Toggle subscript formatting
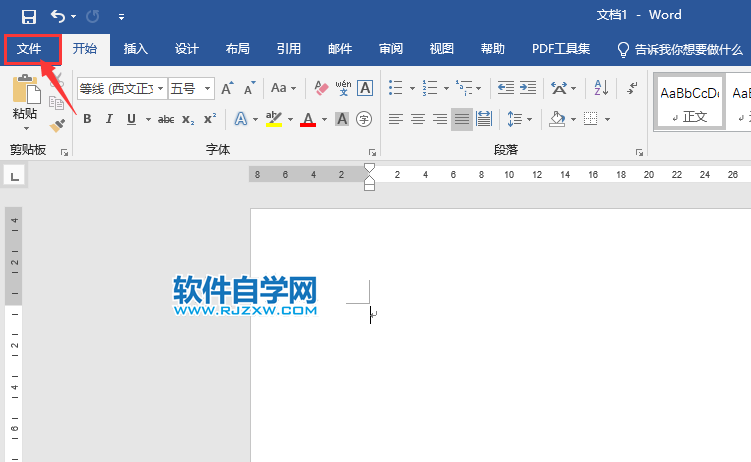751x462 pixels. pyautogui.click(x=188, y=119)
